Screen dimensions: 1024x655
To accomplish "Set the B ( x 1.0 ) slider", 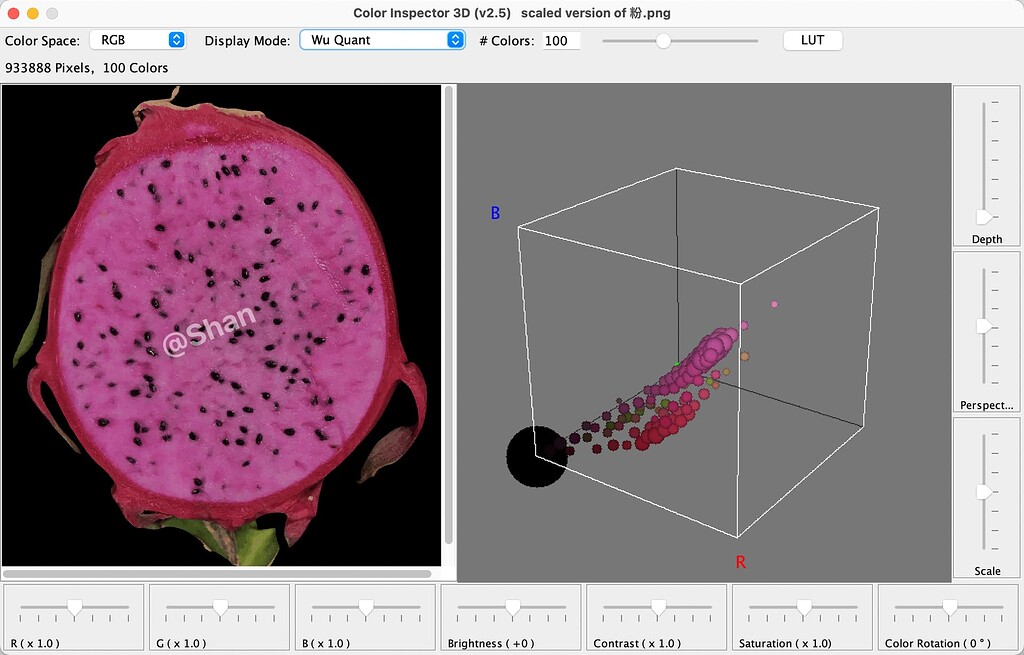I will pos(365,605).
